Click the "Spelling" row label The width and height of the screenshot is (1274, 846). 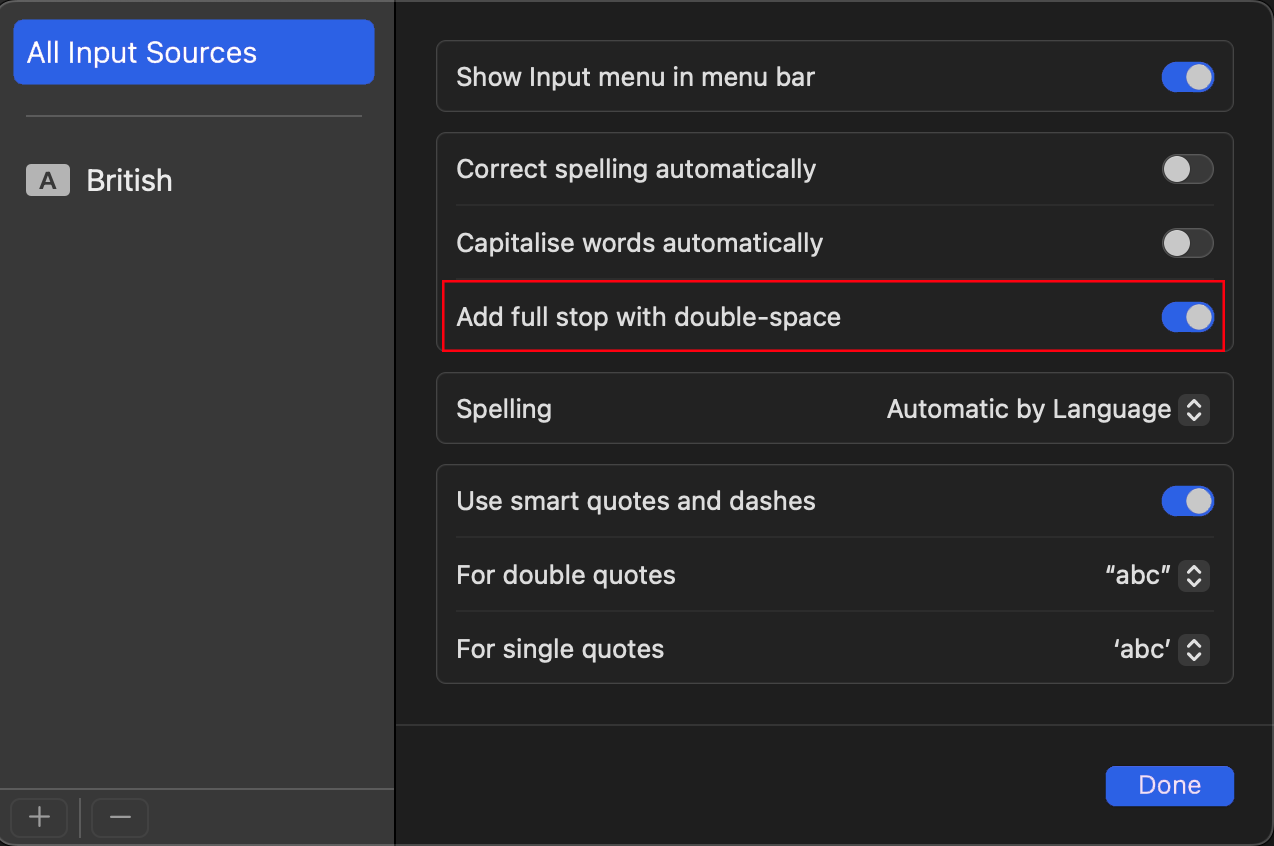(x=503, y=409)
